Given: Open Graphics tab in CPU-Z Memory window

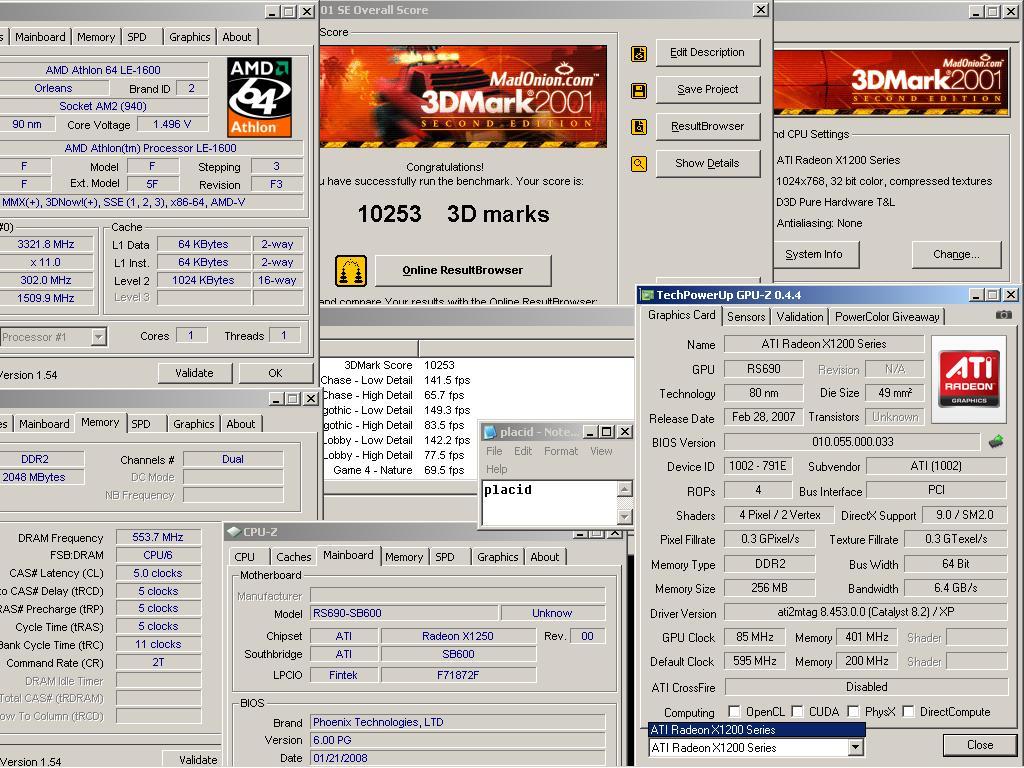Looking at the screenshot, I should [193, 424].
